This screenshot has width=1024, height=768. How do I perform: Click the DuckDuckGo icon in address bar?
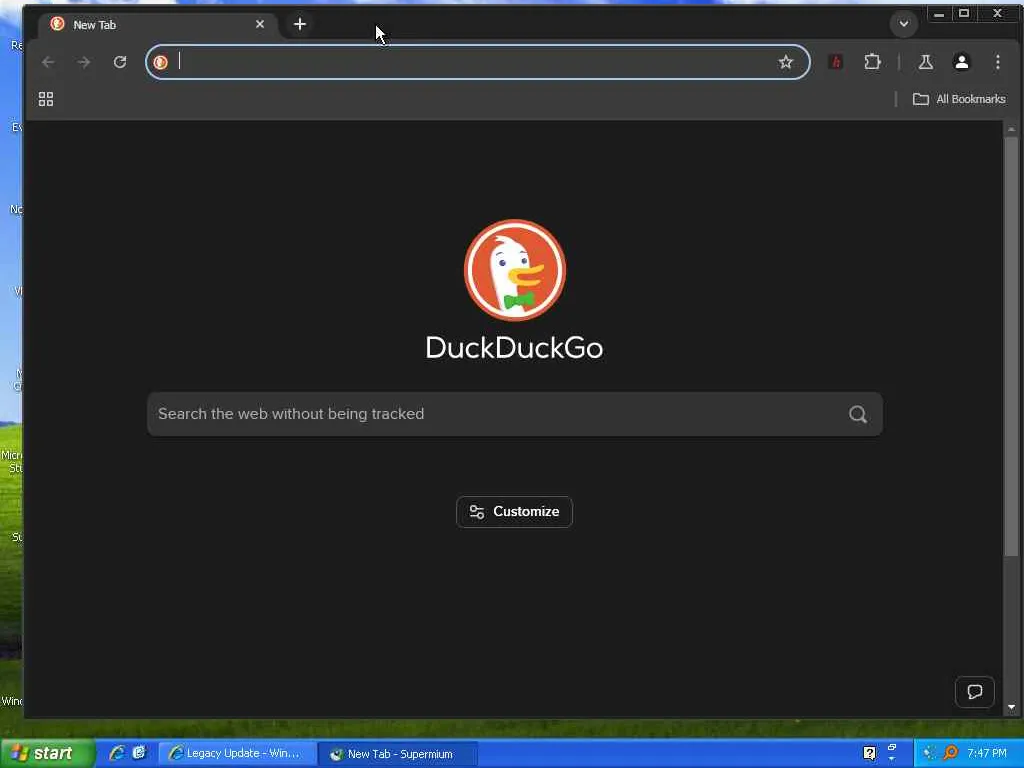coord(161,62)
